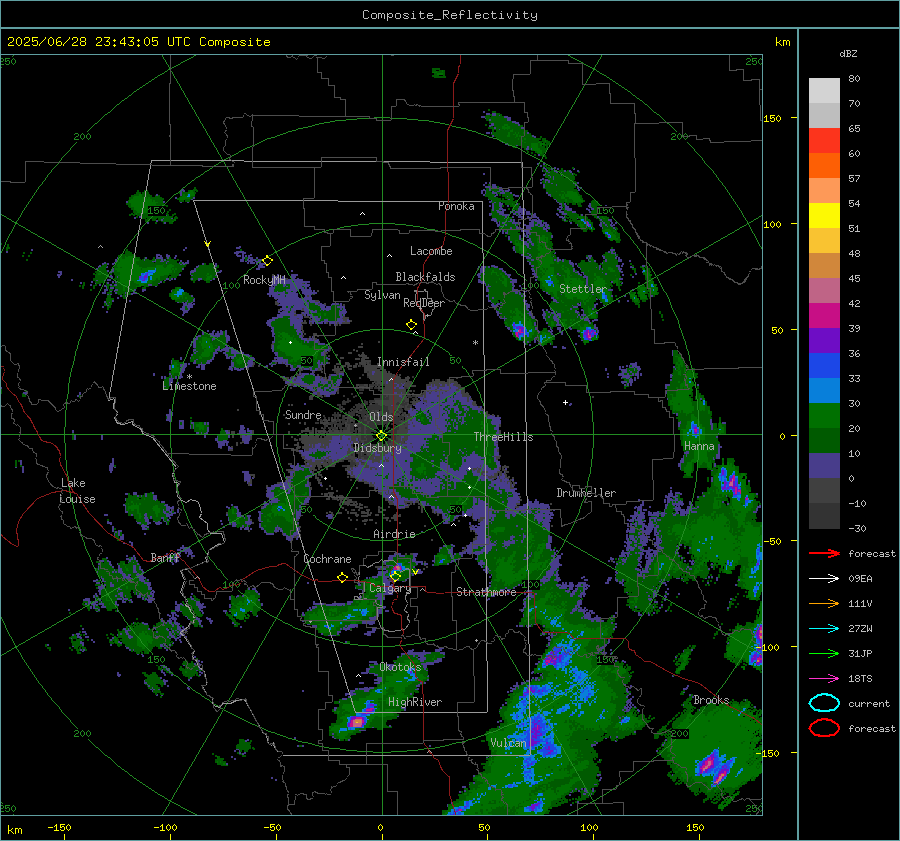Click the Brooks map label
900x841 pixels.
pyautogui.click(x=711, y=700)
